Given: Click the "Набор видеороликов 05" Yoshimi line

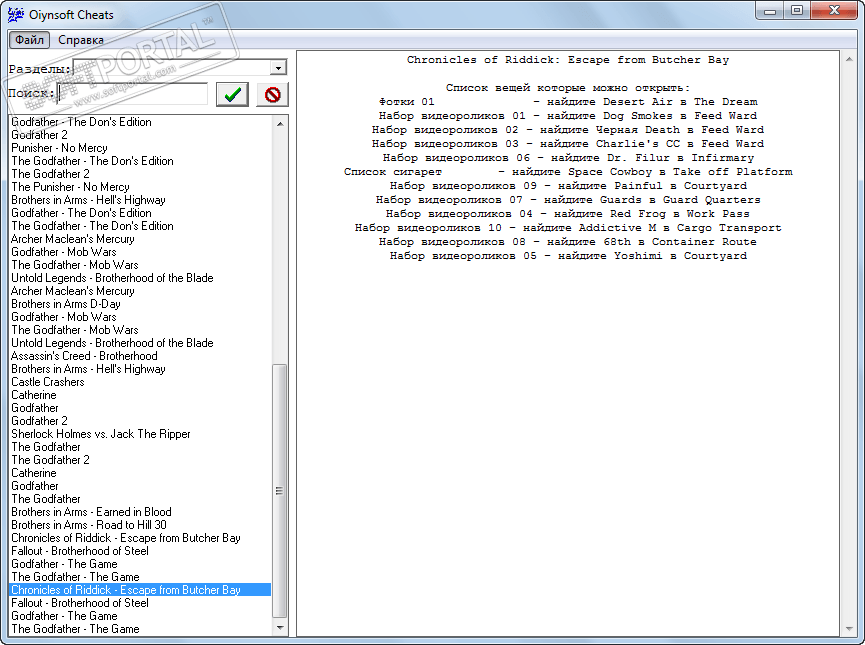Looking at the screenshot, I should coord(568,256).
